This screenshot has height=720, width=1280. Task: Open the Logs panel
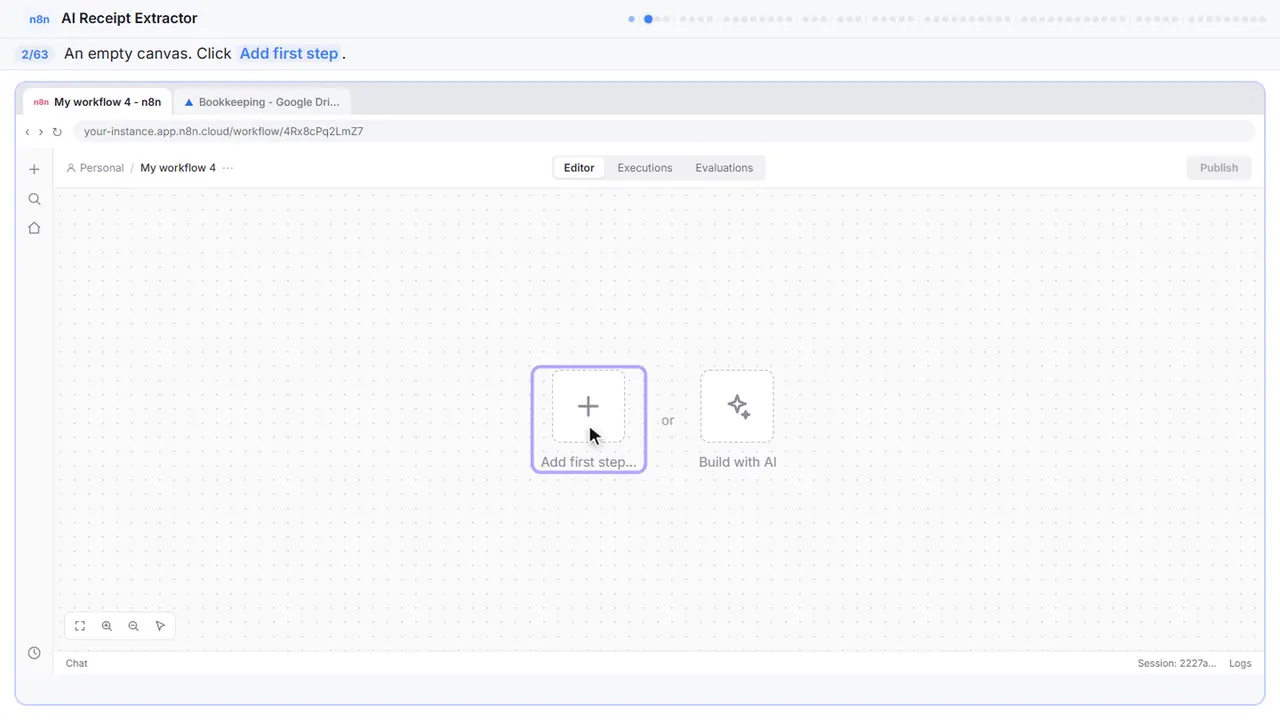tap(1240, 663)
